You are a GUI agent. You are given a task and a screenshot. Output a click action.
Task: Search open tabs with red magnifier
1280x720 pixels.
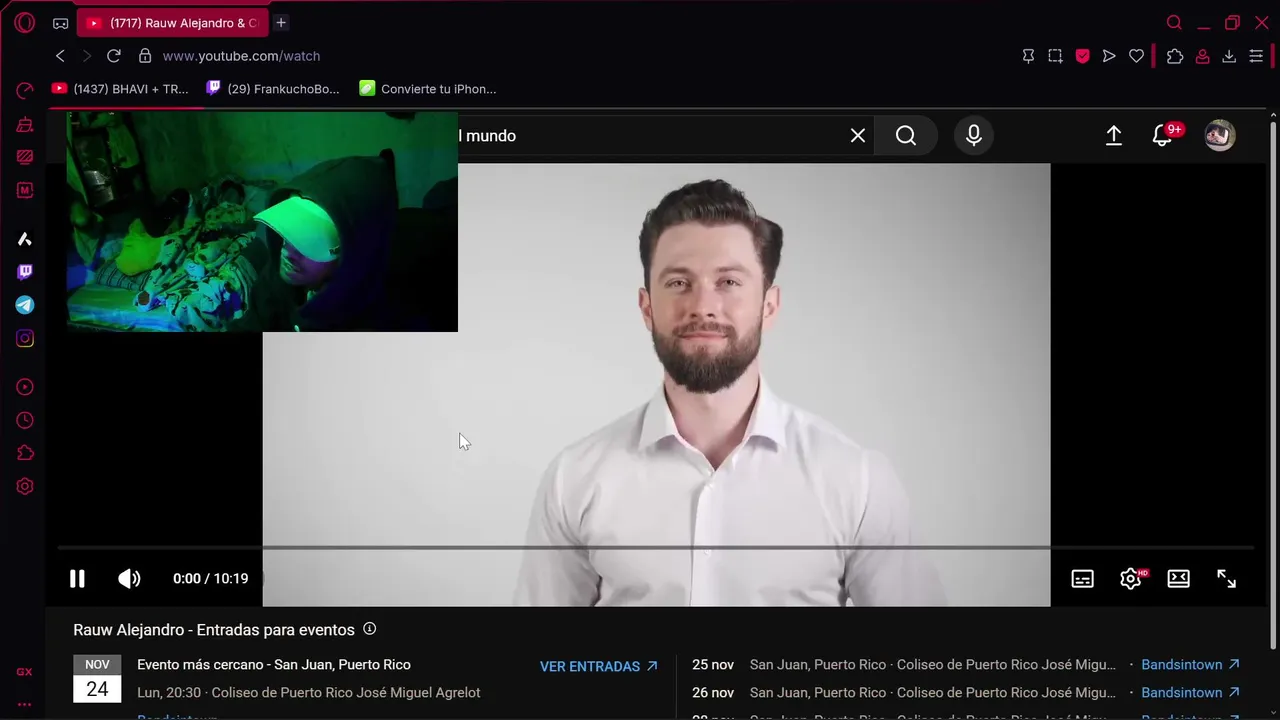(x=1174, y=23)
